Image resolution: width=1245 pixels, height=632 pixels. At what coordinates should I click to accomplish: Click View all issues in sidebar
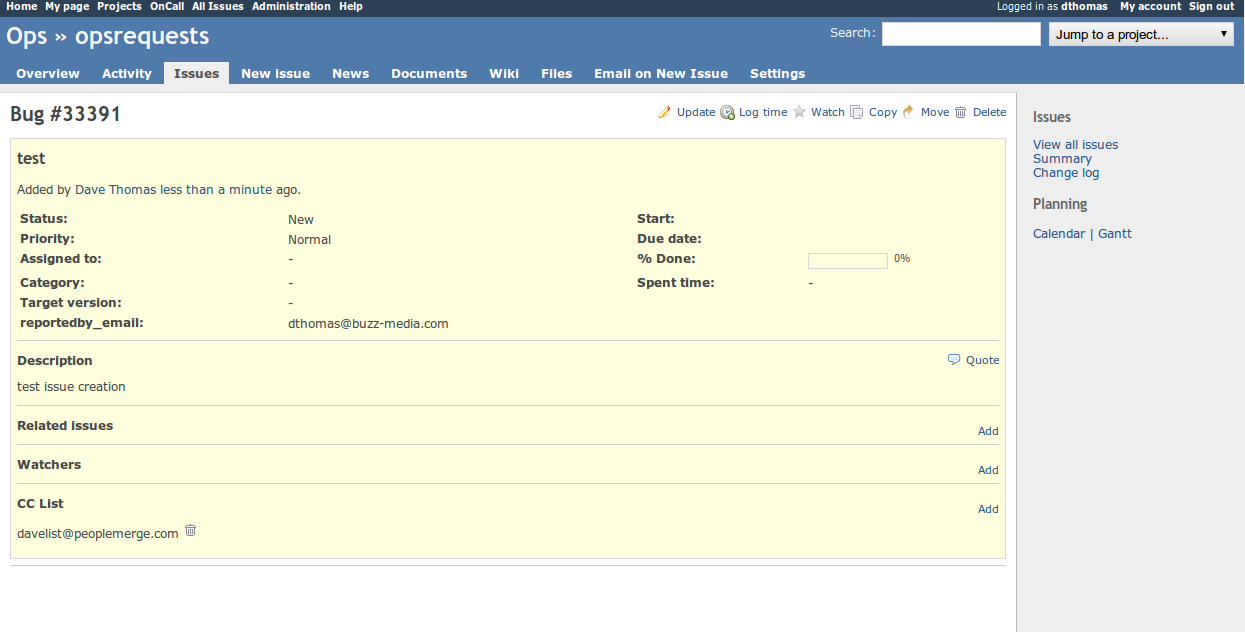1075,145
